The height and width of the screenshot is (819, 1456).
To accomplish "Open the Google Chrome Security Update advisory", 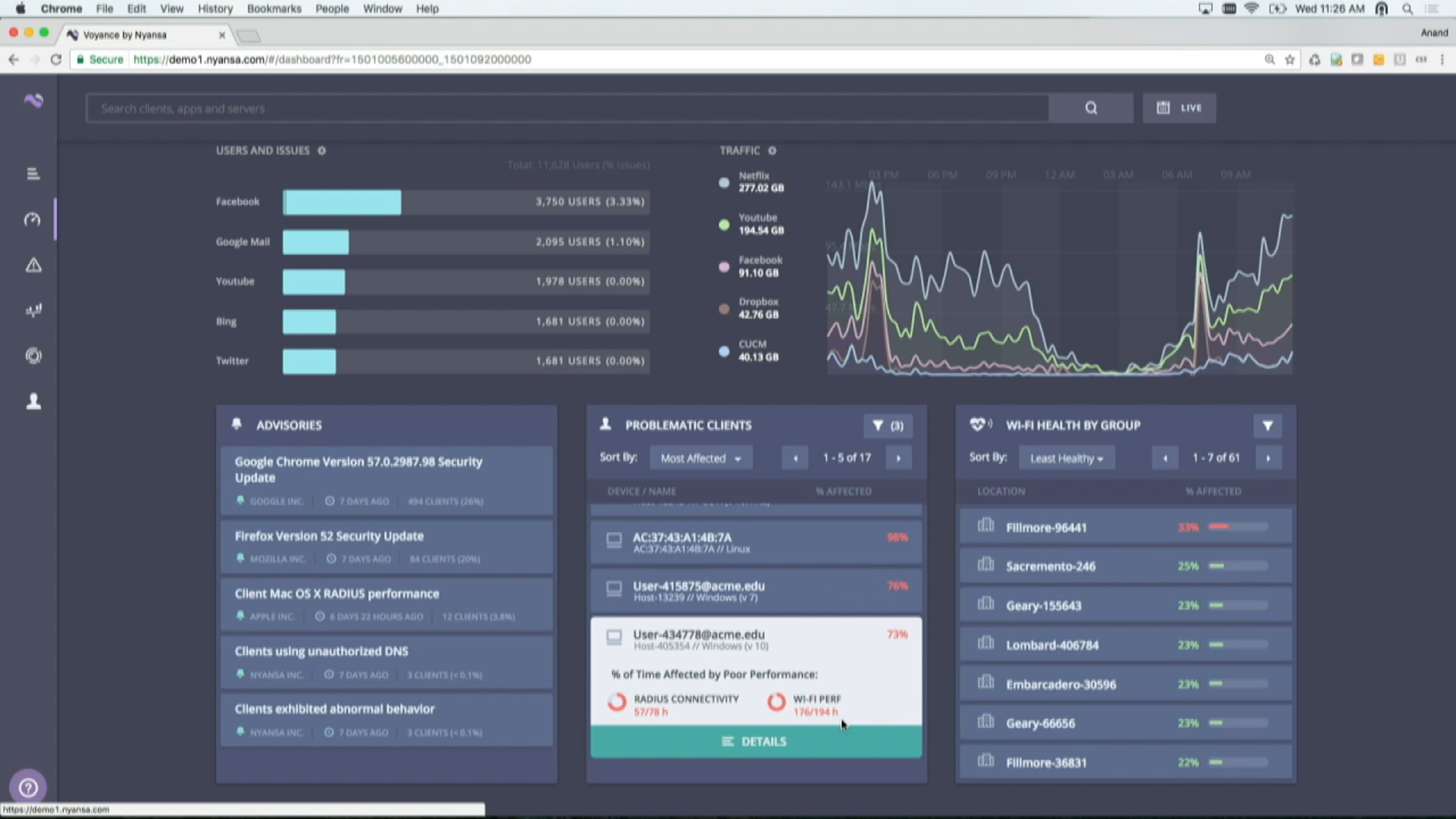I will [x=386, y=480].
